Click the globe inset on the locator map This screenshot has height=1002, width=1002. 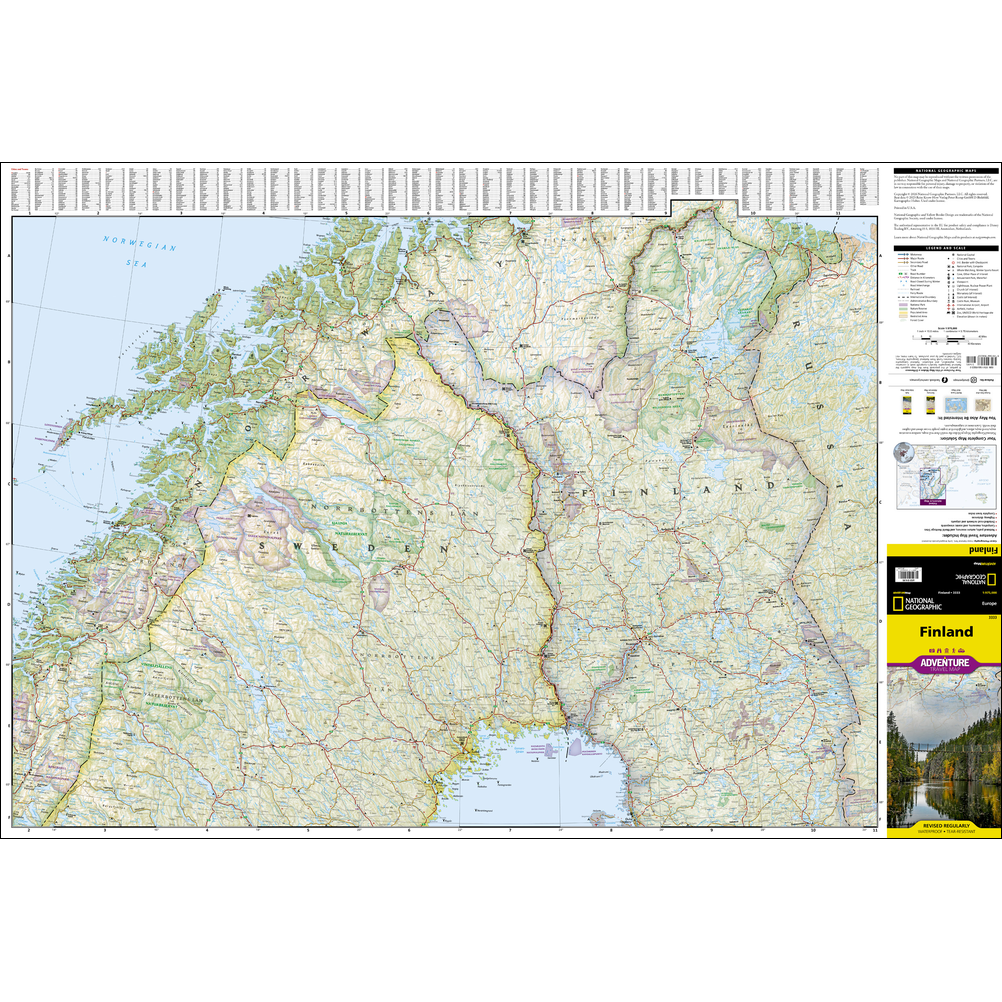coord(904,452)
